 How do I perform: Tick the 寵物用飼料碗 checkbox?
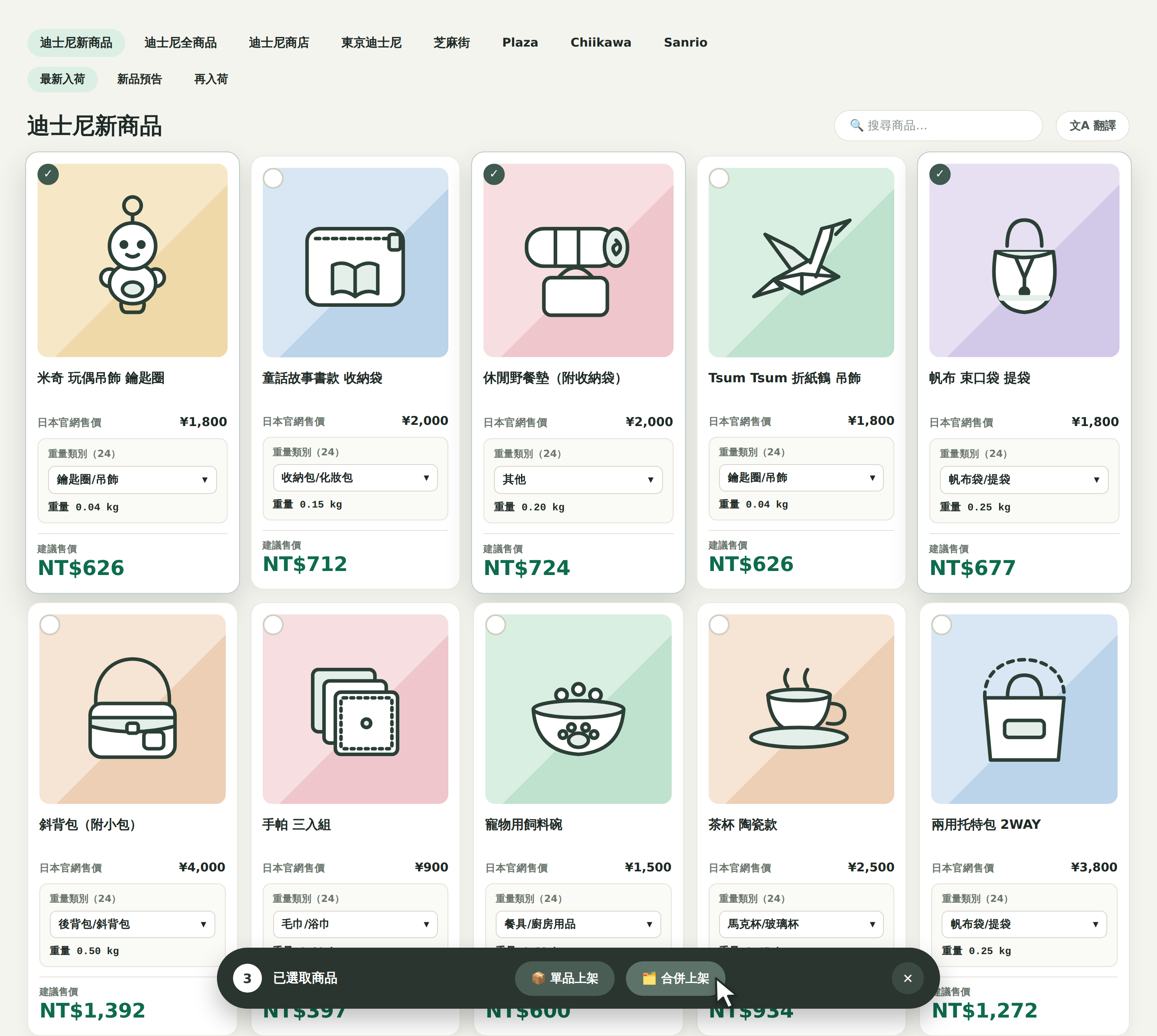pos(496,624)
